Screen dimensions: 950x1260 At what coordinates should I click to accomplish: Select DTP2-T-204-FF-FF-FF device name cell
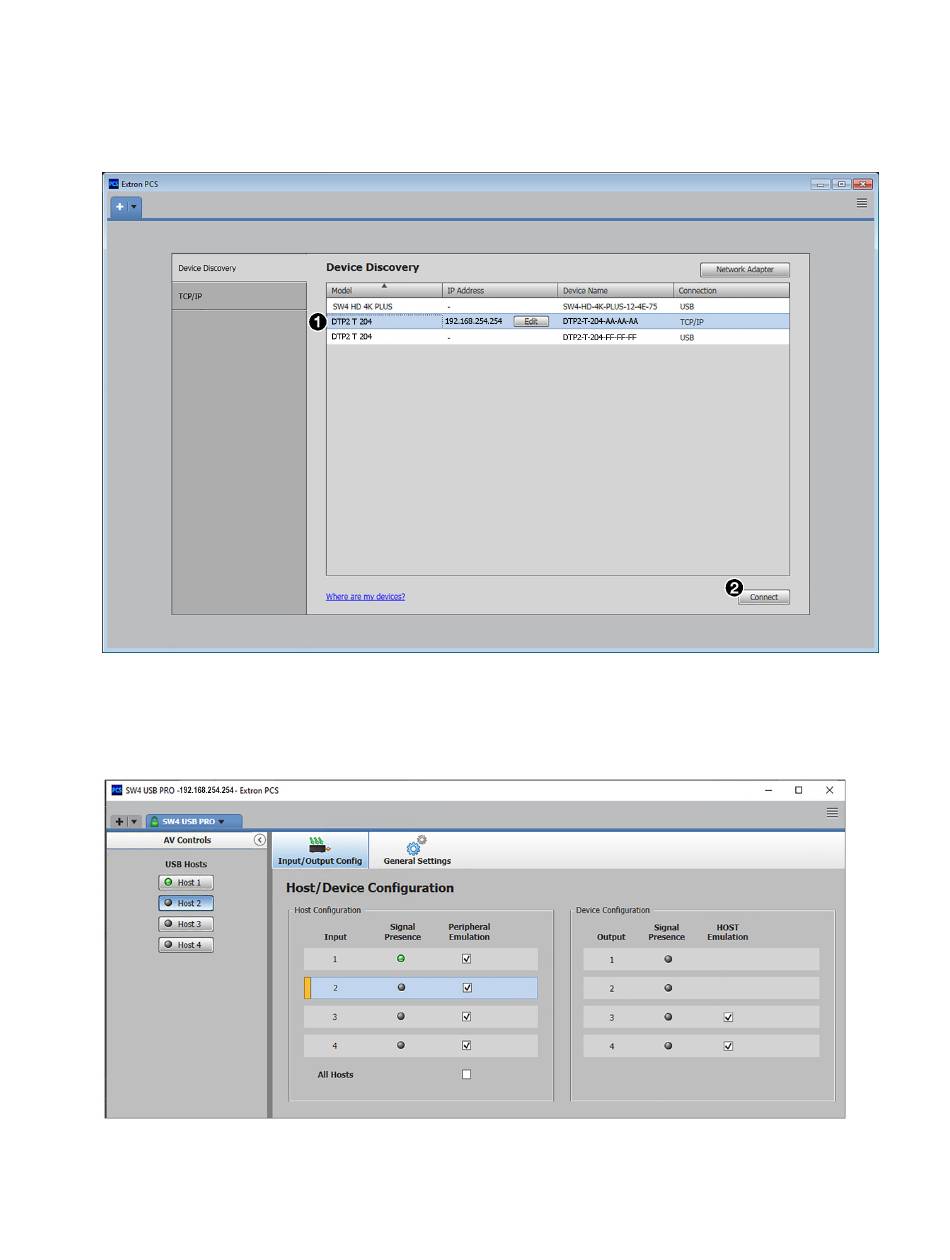tap(599, 337)
